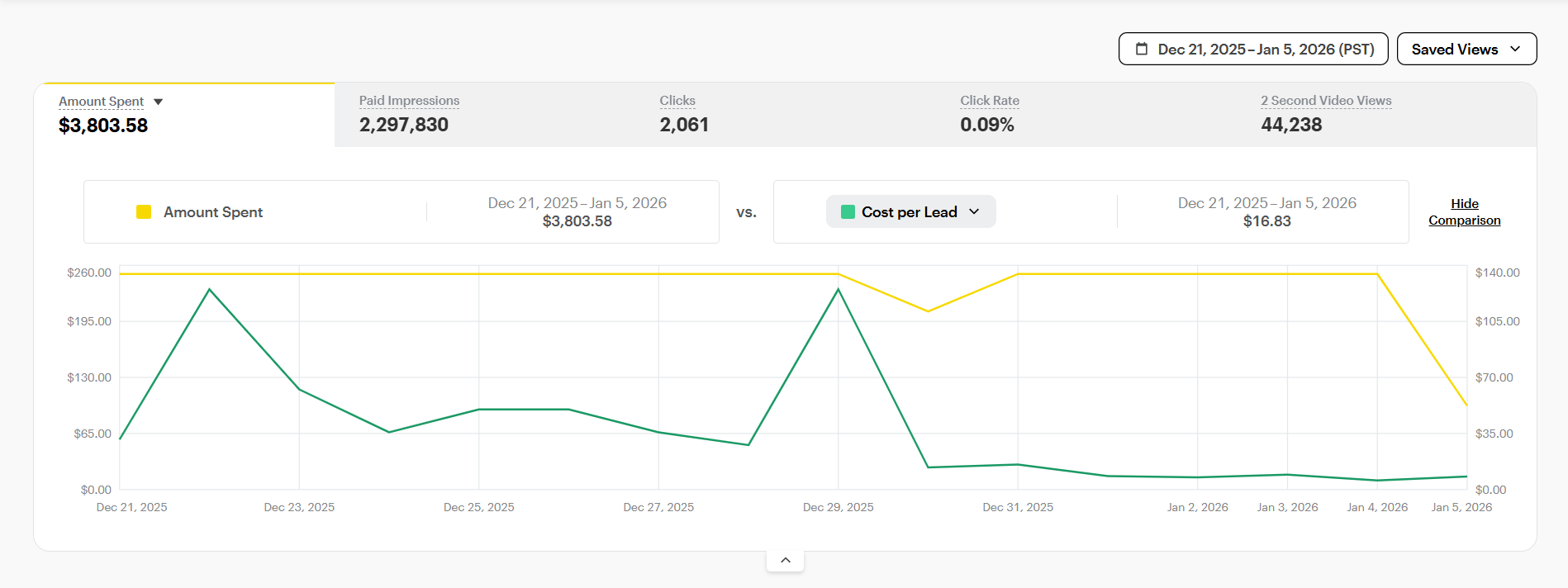Image resolution: width=1568 pixels, height=588 pixels.
Task: Click the Amount Spent legend label
Action: (213, 212)
